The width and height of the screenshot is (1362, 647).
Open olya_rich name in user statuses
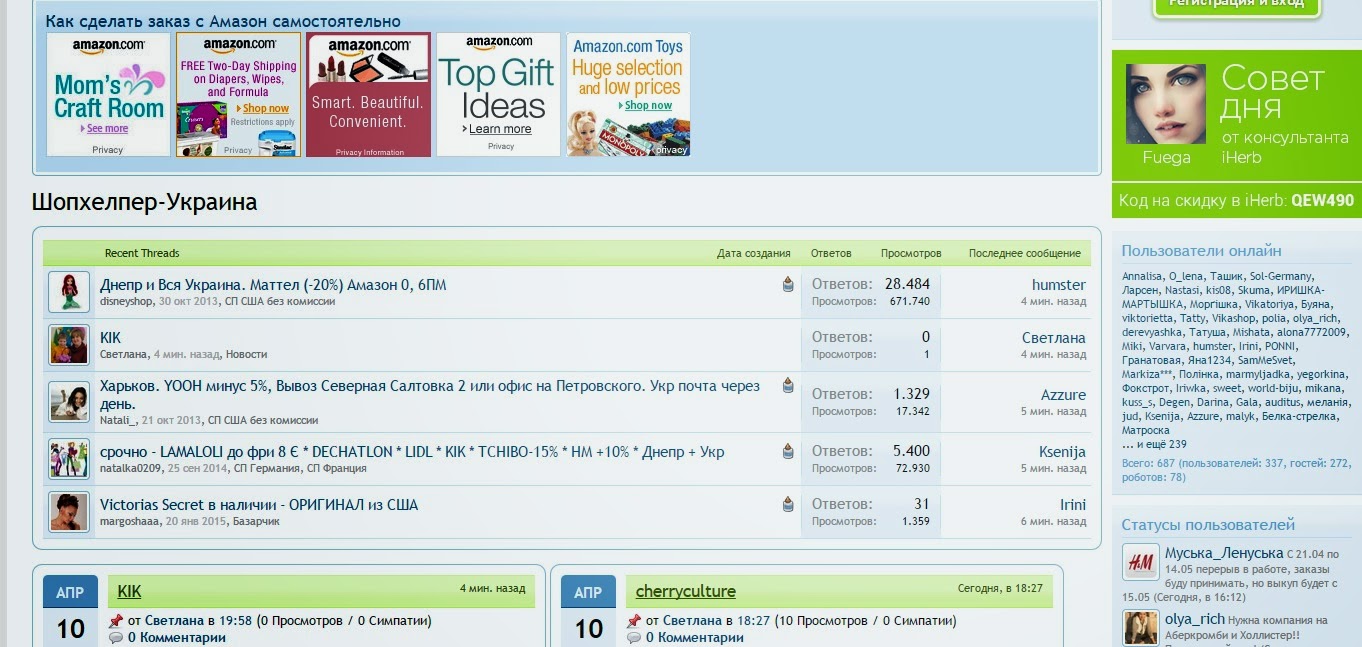[1195, 619]
